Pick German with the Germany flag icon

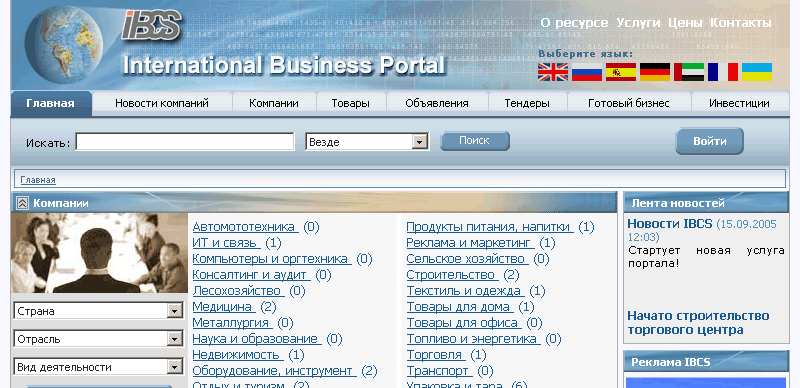(655, 72)
